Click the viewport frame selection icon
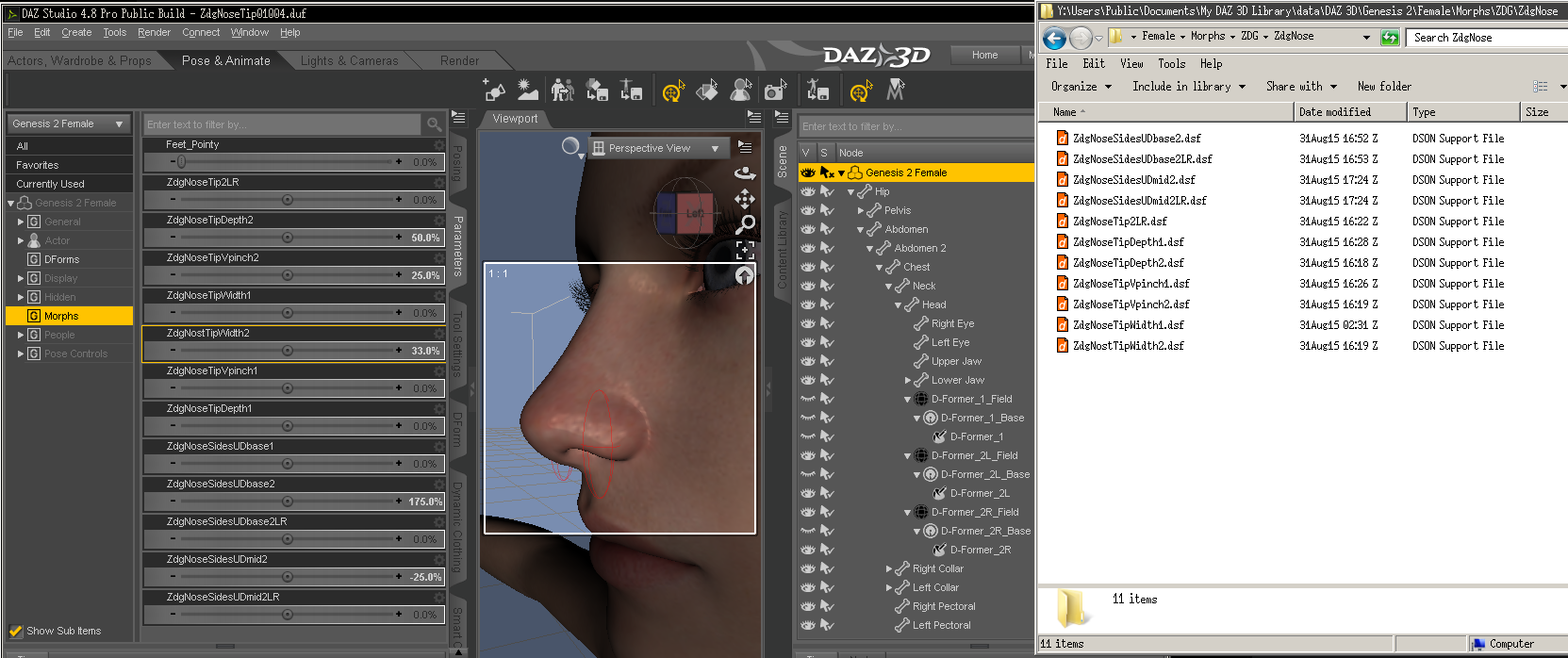Viewport: 1568px width, 658px height. pos(745,250)
